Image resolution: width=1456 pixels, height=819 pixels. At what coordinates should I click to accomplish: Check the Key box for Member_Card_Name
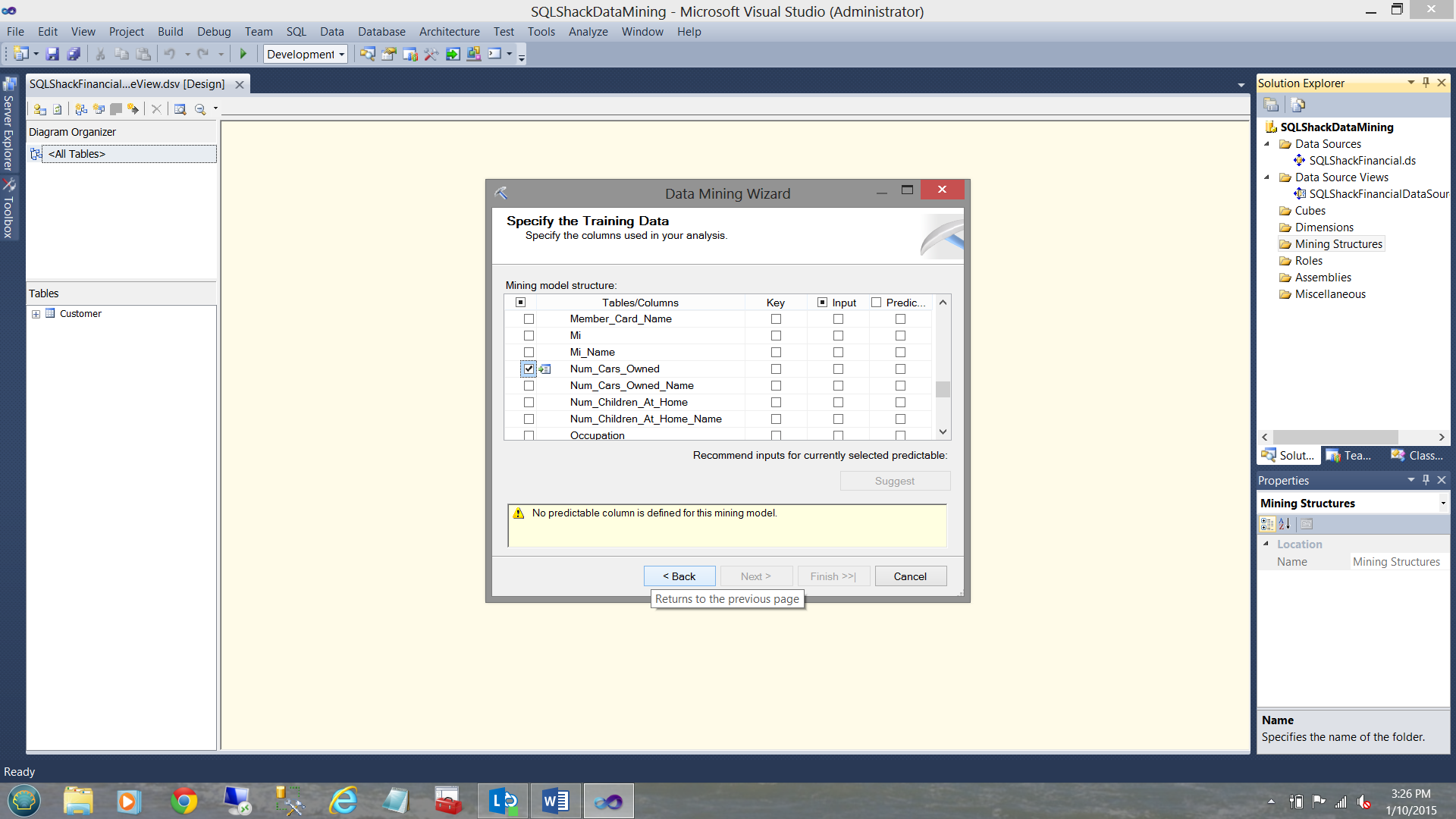click(x=776, y=319)
